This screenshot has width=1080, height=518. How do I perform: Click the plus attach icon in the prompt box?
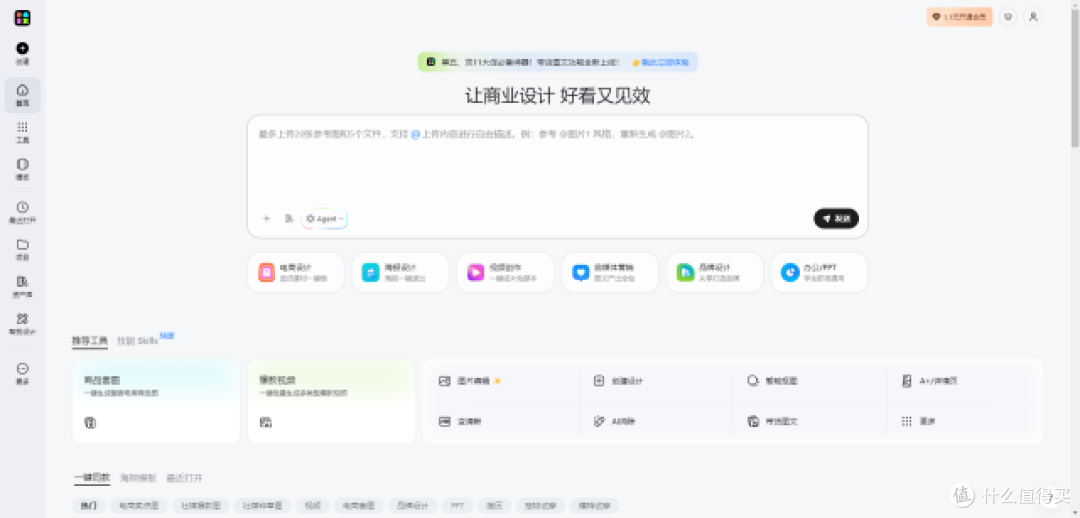point(267,218)
